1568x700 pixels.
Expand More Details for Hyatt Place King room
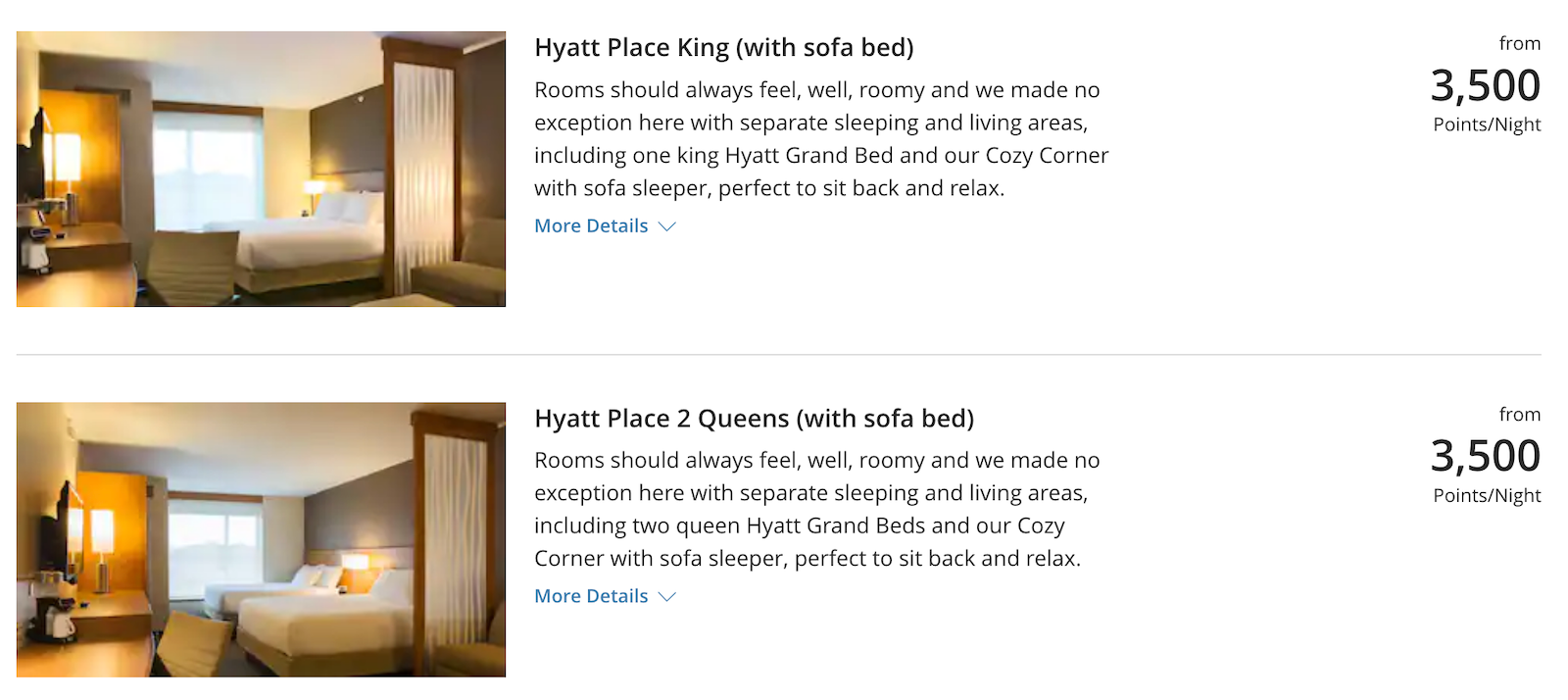(592, 225)
